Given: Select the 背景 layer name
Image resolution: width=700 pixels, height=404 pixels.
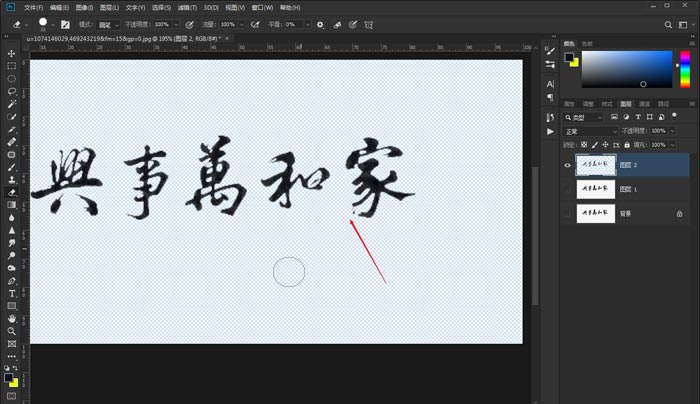Looking at the screenshot, I should (625, 214).
